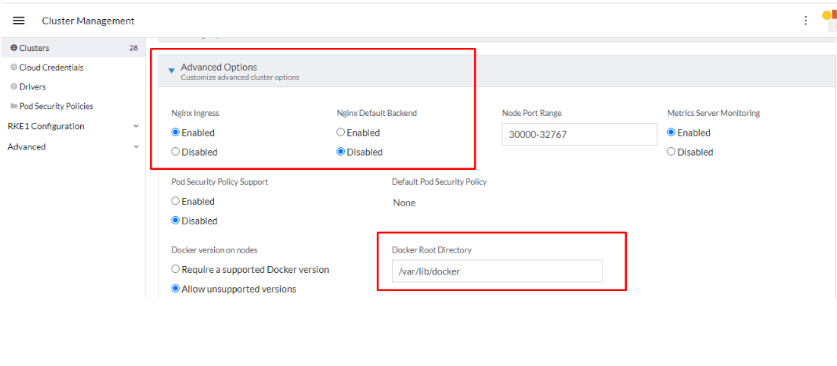Click the Drivers sidebar icon

click(x=14, y=86)
